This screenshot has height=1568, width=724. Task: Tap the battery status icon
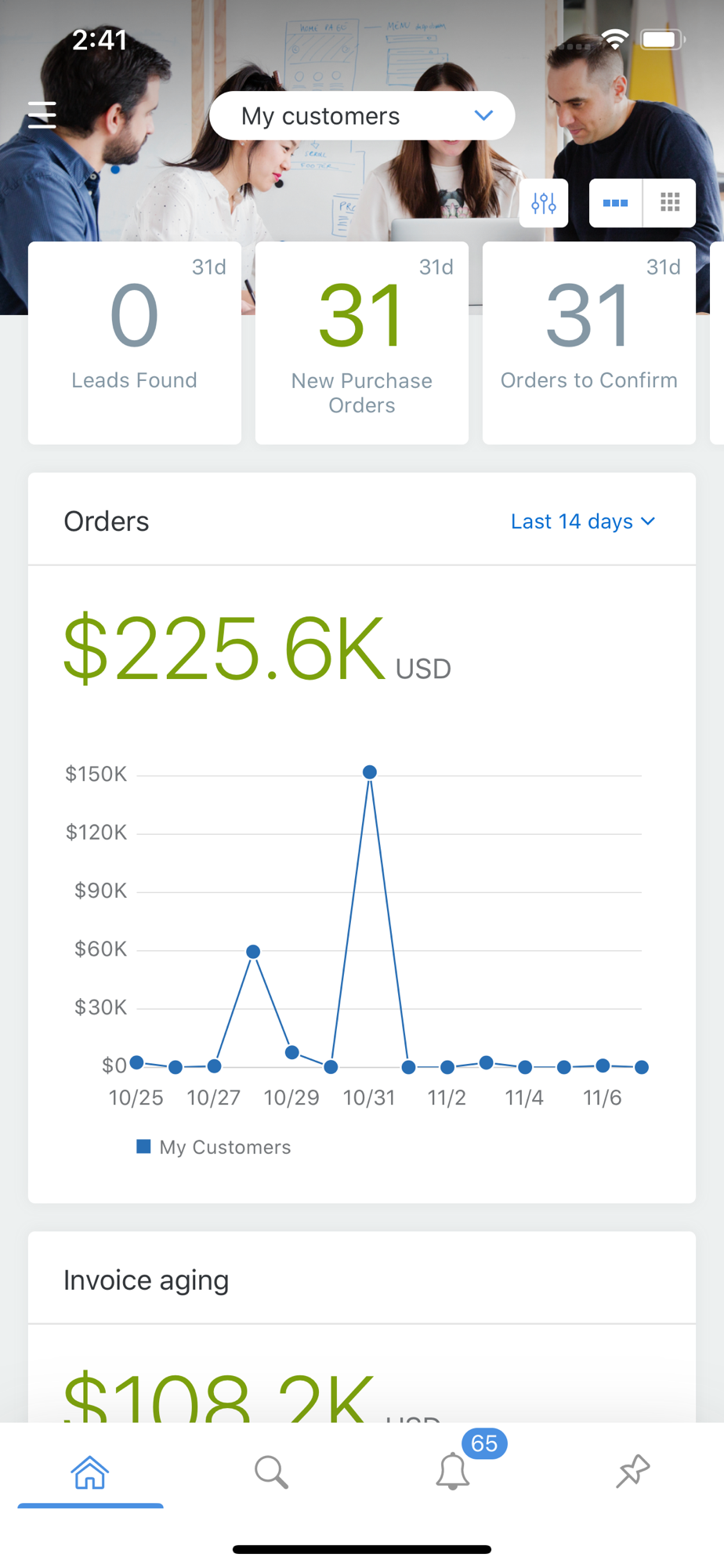[663, 39]
